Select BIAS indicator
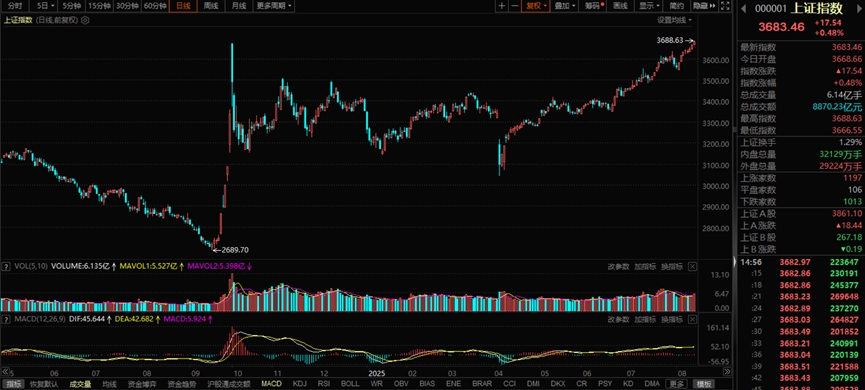The height and width of the screenshot is (390, 865). pyautogui.click(x=427, y=384)
